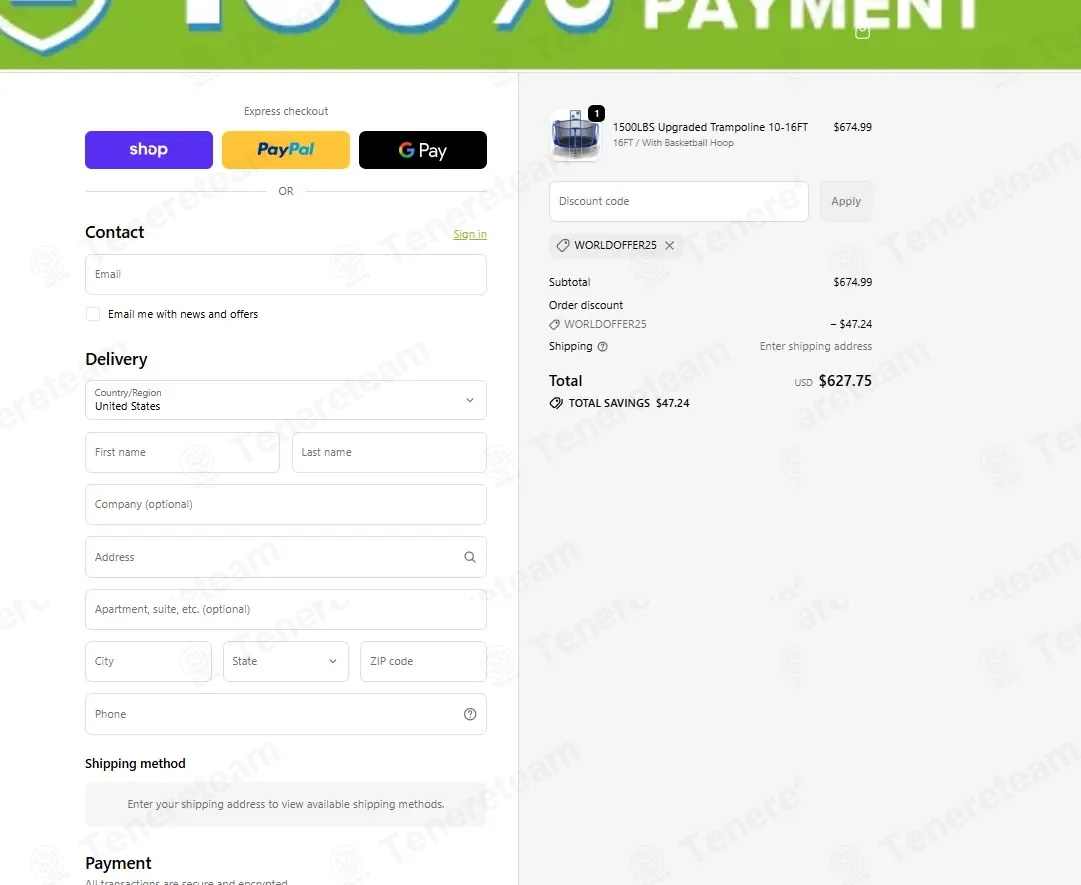Click the ZIP code field
This screenshot has width=1081, height=885.
point(423,662)
